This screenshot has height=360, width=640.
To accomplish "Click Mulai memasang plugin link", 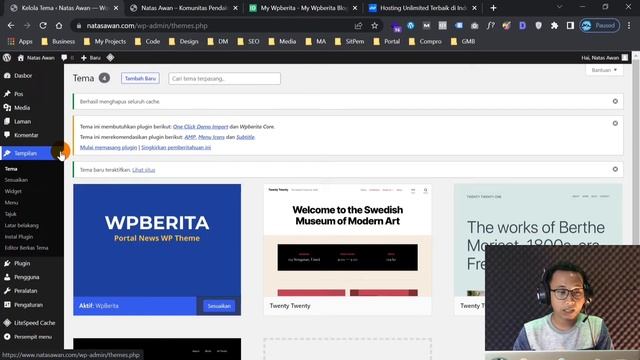I will coord(109,148).
